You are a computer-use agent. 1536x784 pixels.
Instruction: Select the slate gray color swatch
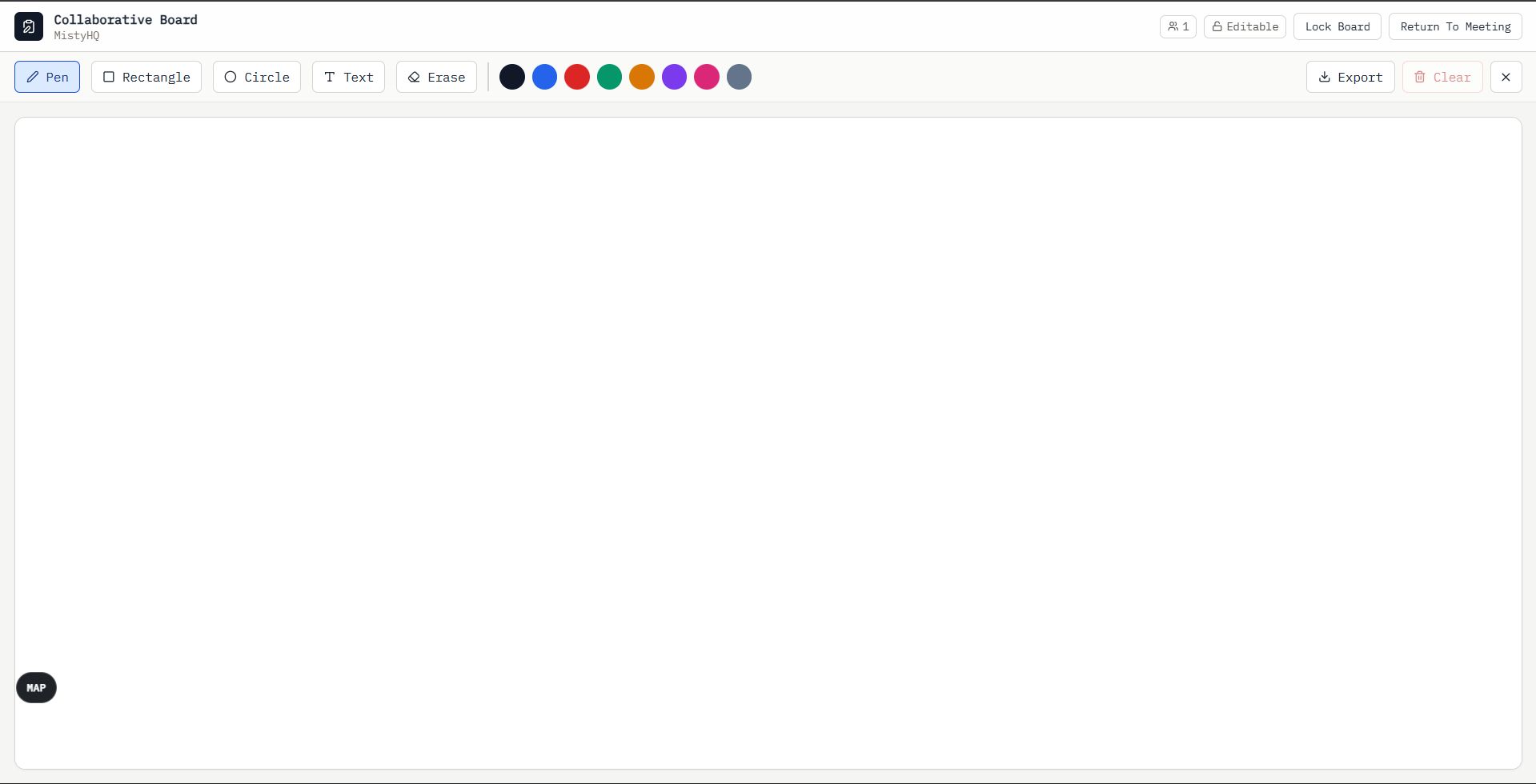click(739, 77)
